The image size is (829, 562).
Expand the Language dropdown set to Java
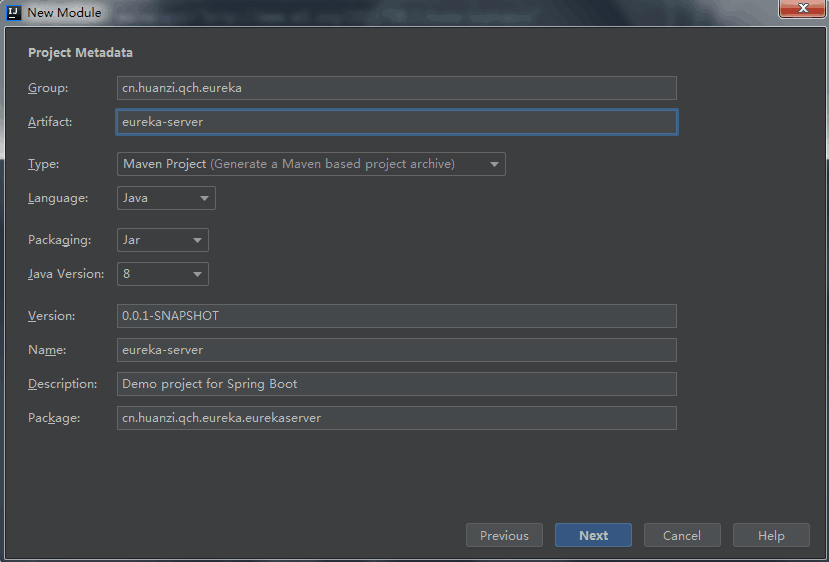point(166,198)
